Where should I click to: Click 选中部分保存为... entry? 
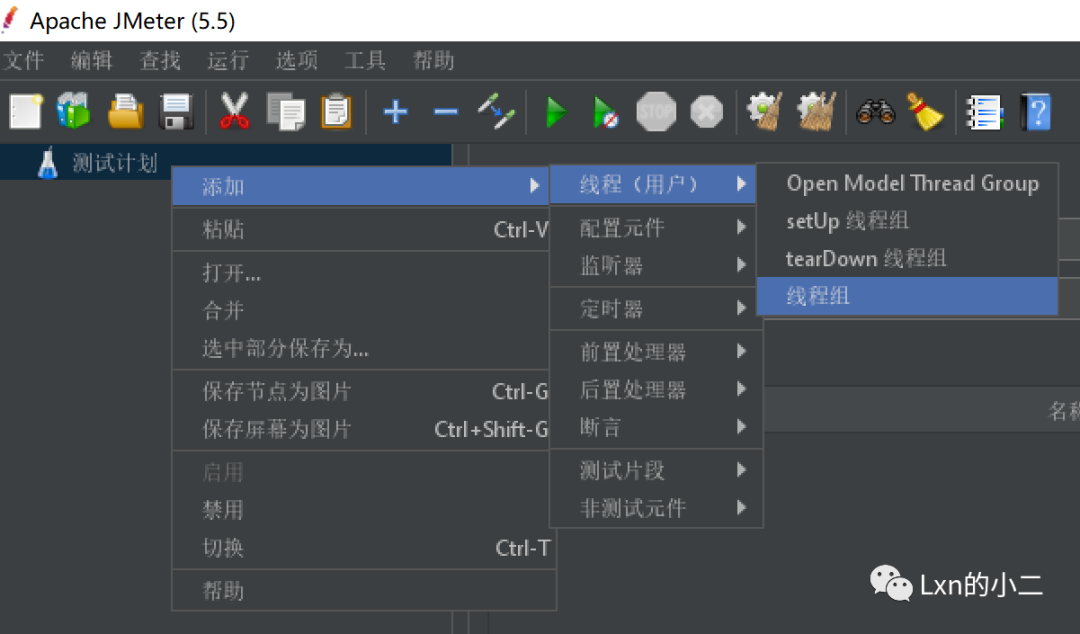pyautogui.click(x=360, y=348)
